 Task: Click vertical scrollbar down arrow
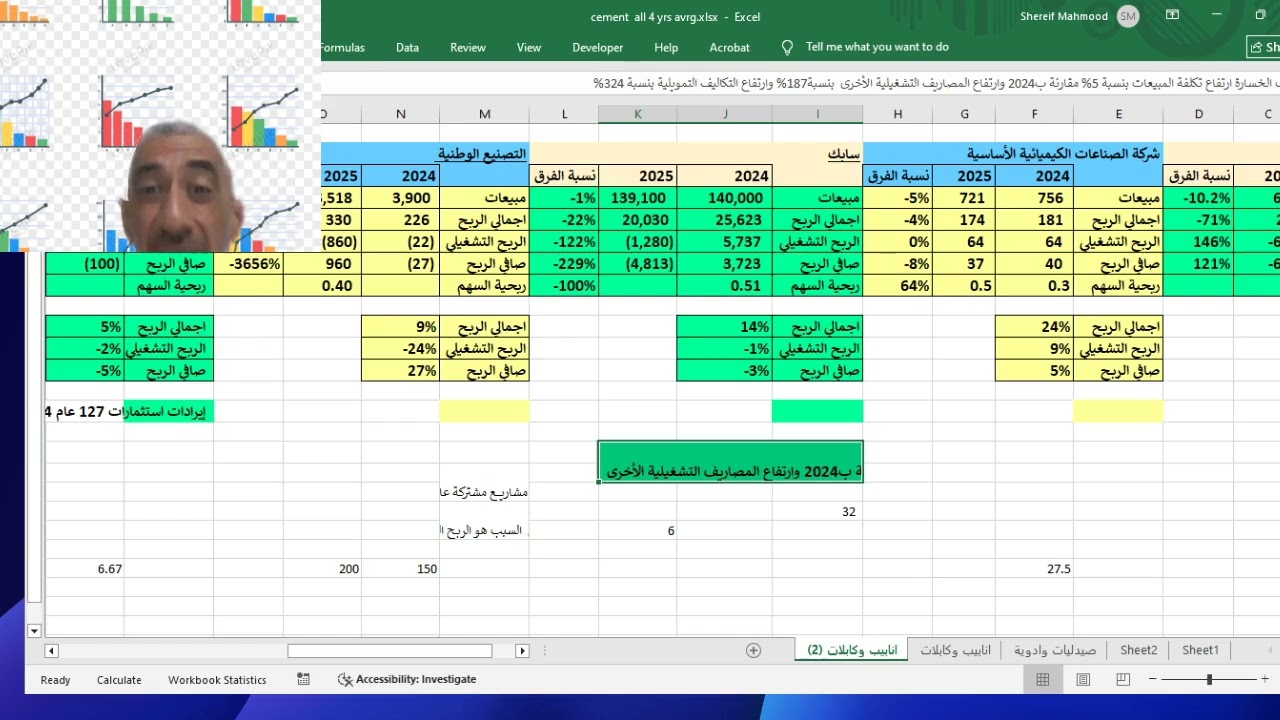click(x=34, y=631)
